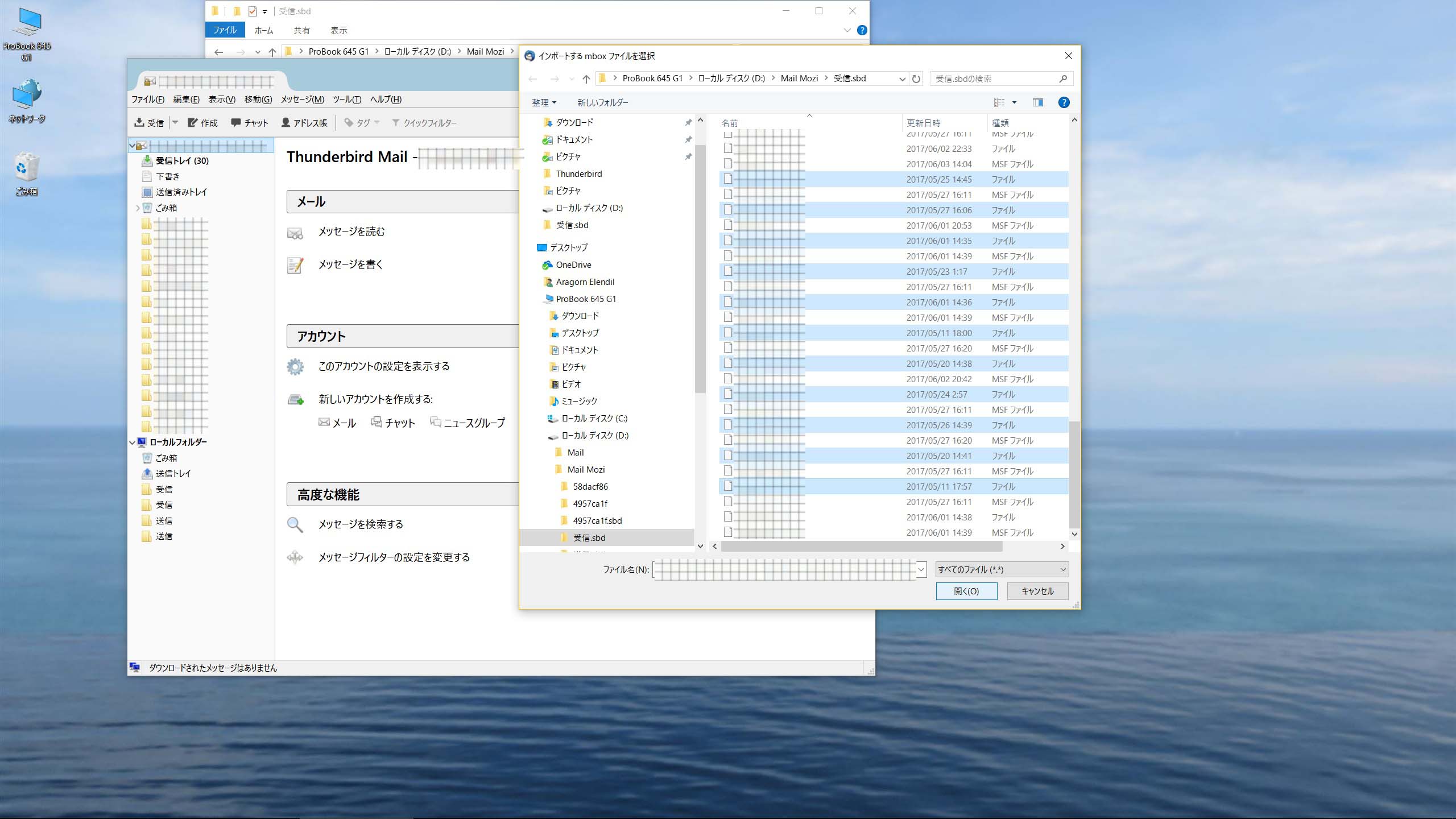
Task: Click the file list vertical scrollbar thumb
Action: pyautogui.click(x=1074, y=474)
